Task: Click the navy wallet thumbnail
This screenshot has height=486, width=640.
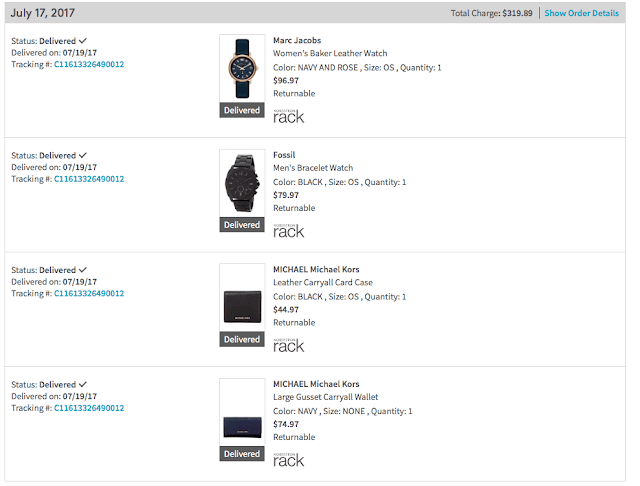Action: (242, 412)
